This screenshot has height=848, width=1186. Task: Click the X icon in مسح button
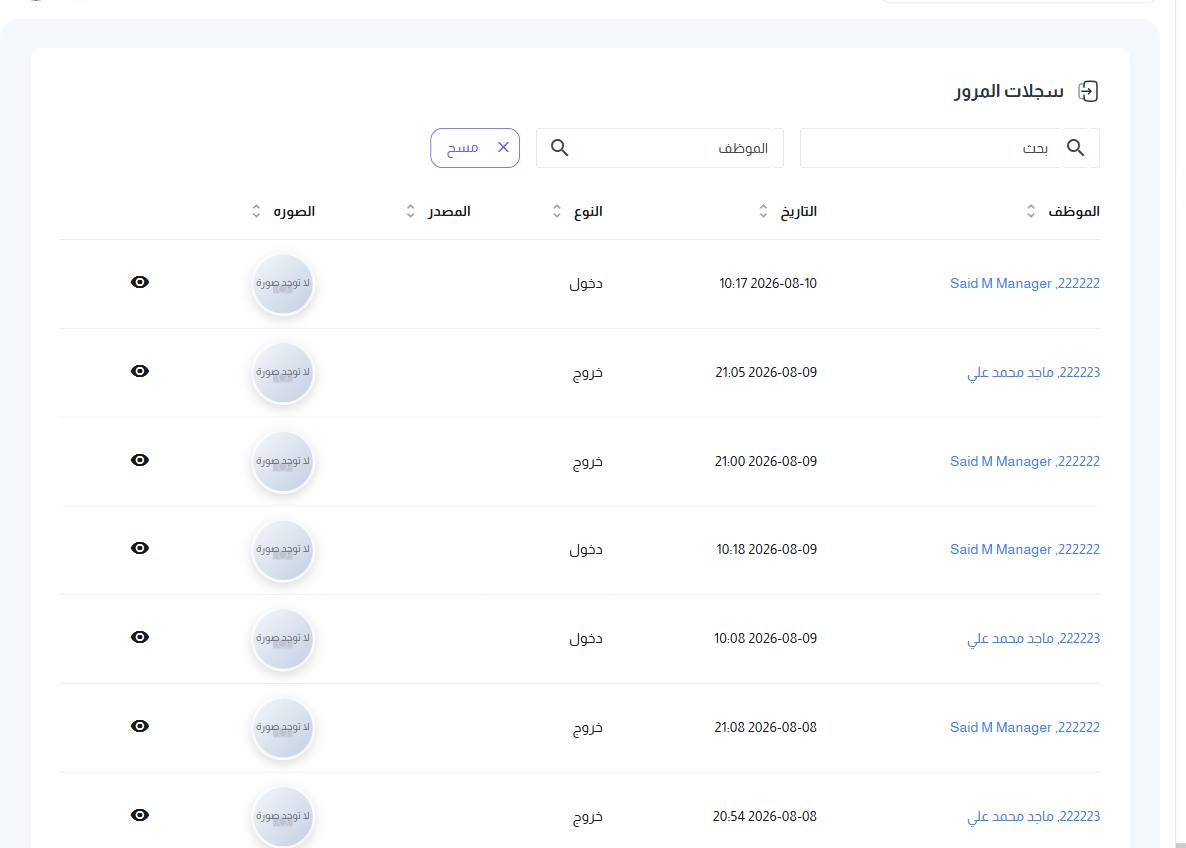click(503, 148)
